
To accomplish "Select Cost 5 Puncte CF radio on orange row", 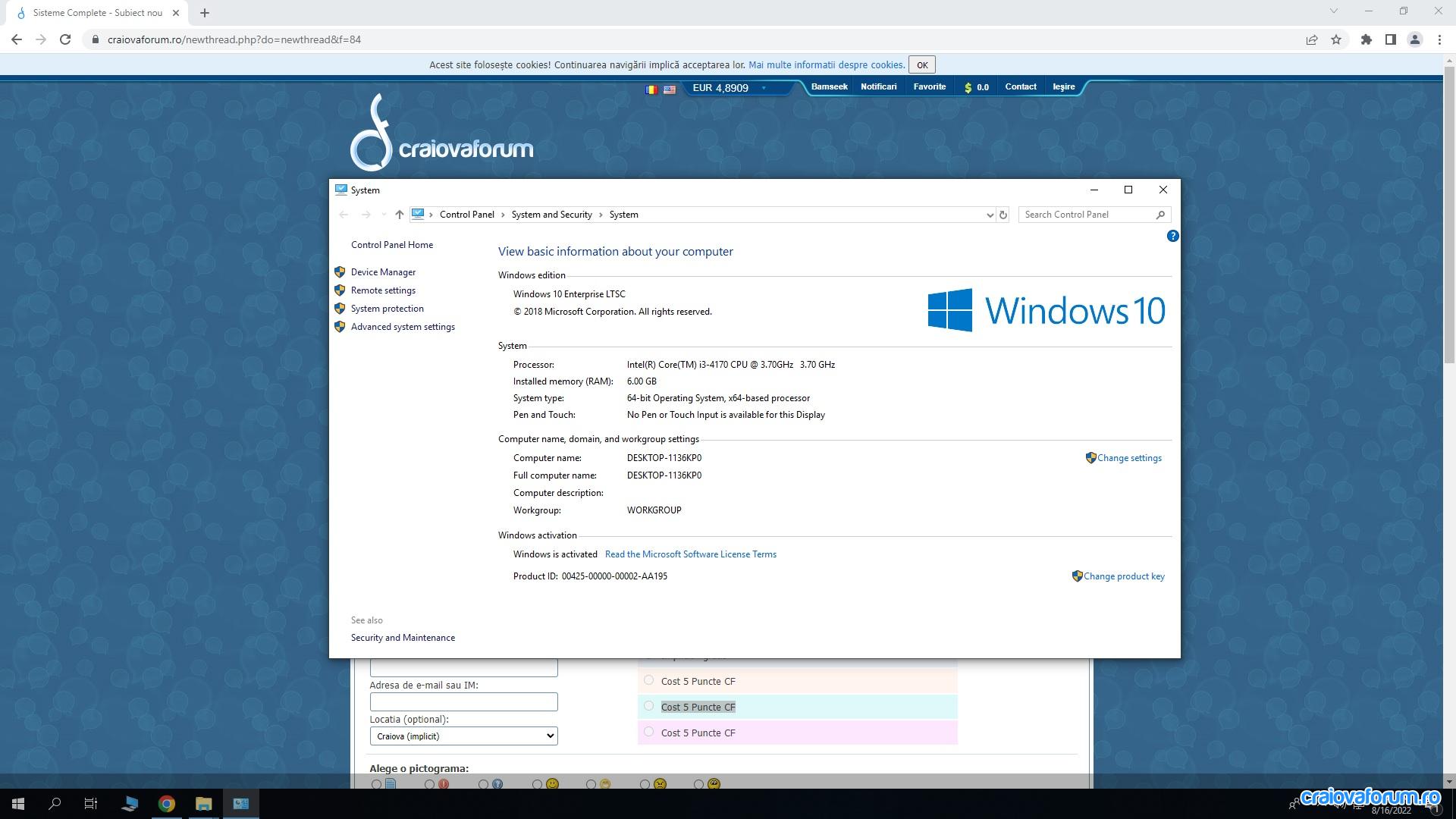I will [x=648, y=680].
